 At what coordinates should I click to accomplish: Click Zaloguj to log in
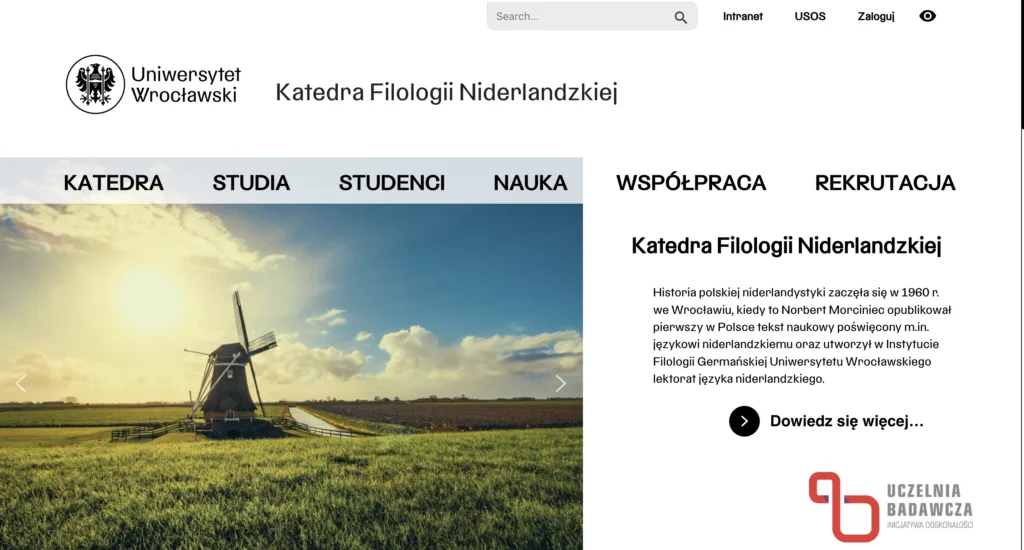[x=876, y=16]
